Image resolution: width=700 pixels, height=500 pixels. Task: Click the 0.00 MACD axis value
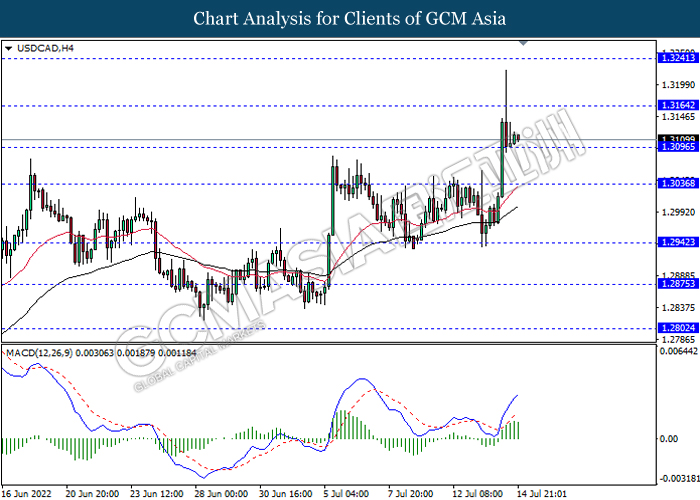[669, 439]
